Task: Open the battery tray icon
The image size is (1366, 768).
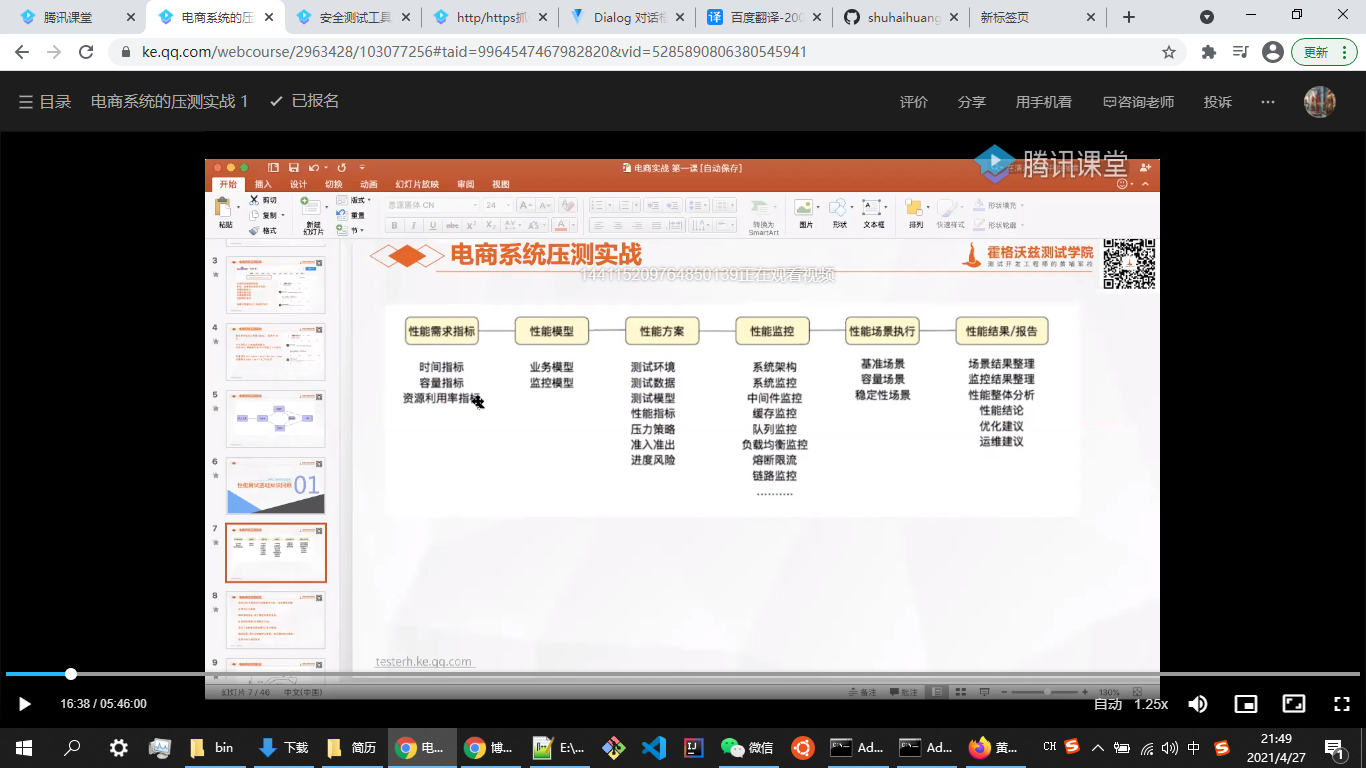Action: tap(1122, 747)
